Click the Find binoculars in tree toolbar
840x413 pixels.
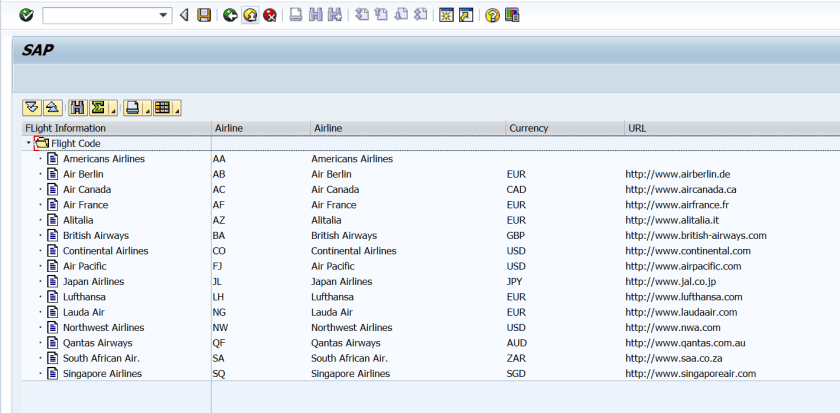(78, 108)
